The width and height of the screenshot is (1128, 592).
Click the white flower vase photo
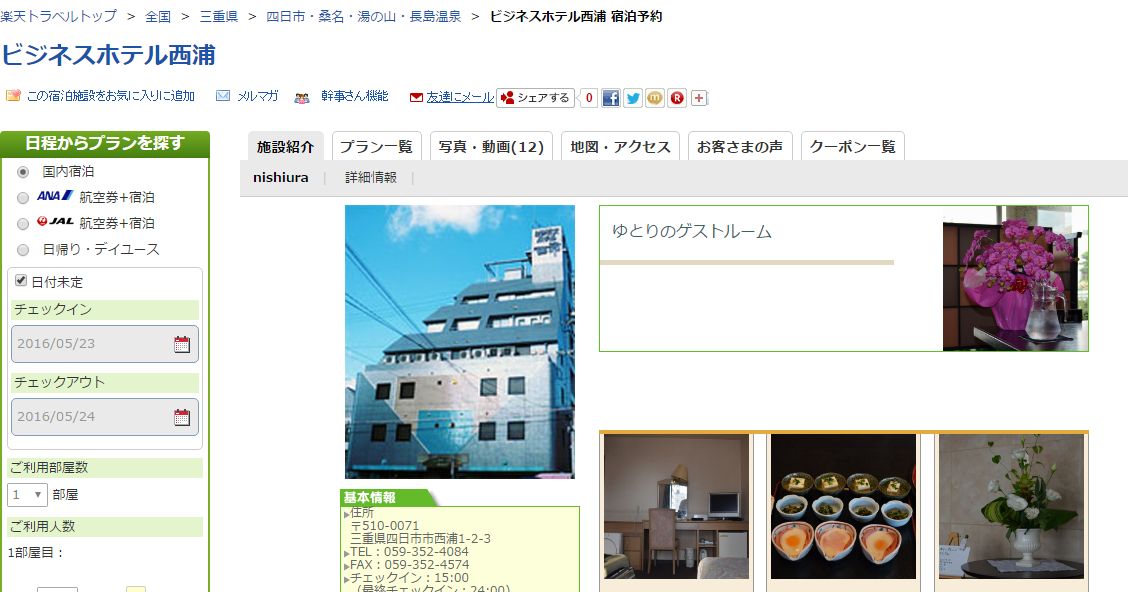tap(1011, 506)
